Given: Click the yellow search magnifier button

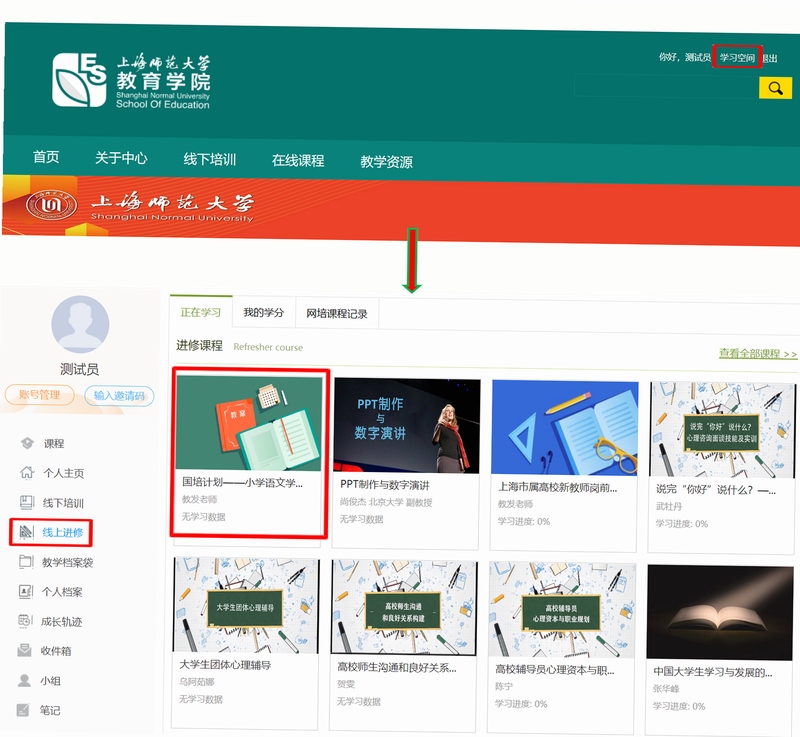Looking at the screenshot, I should [x=775, y=88].
